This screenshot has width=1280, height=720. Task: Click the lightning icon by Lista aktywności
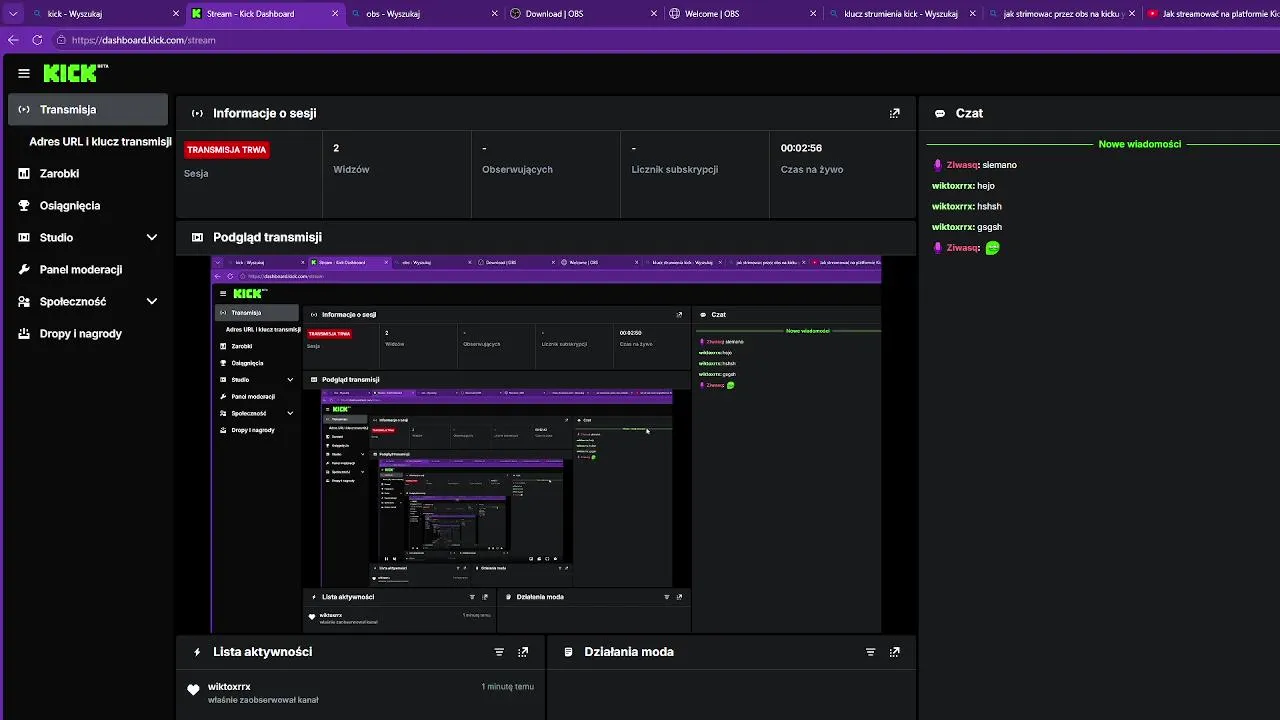coord(197,652)
